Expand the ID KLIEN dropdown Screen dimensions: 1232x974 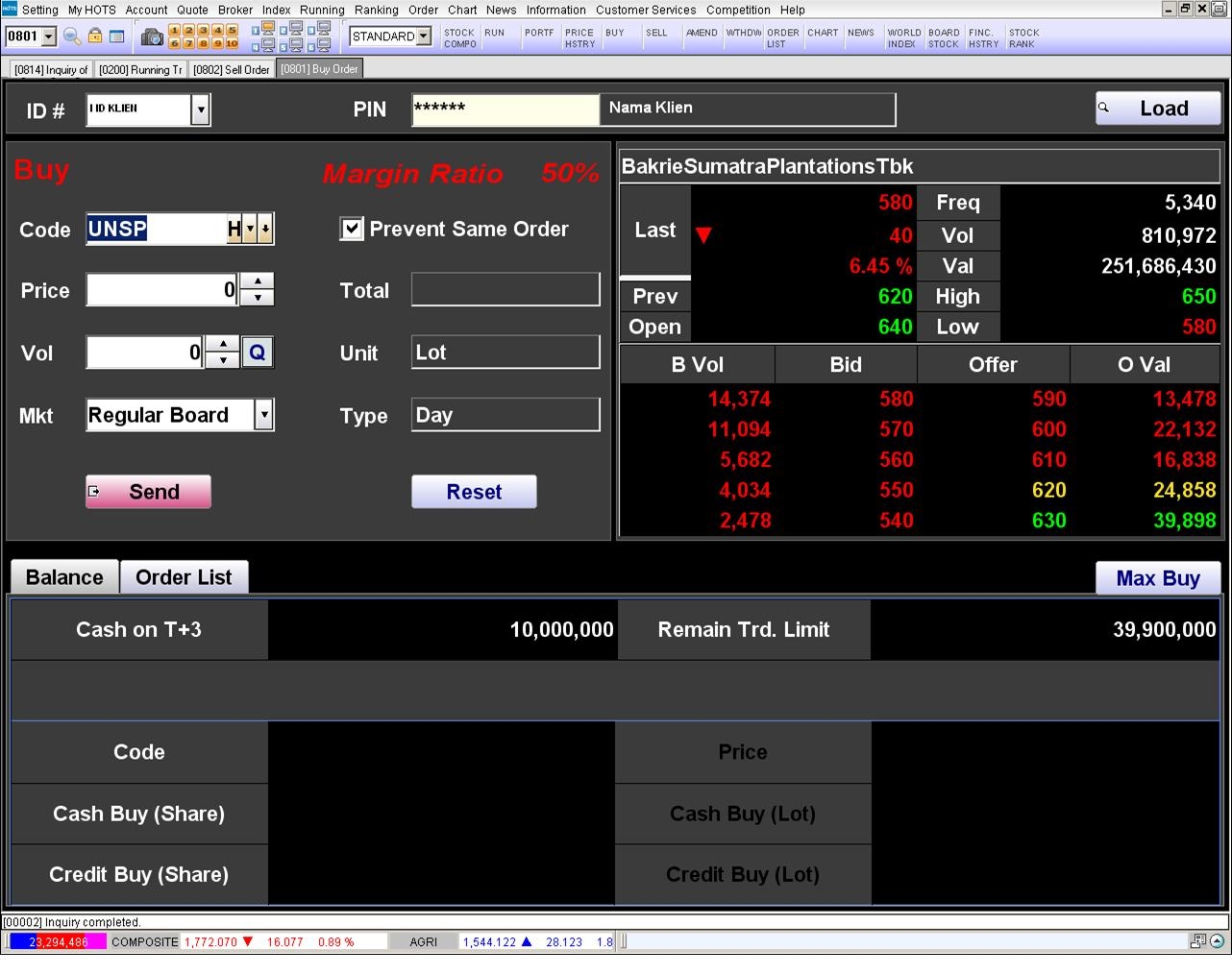200,110
